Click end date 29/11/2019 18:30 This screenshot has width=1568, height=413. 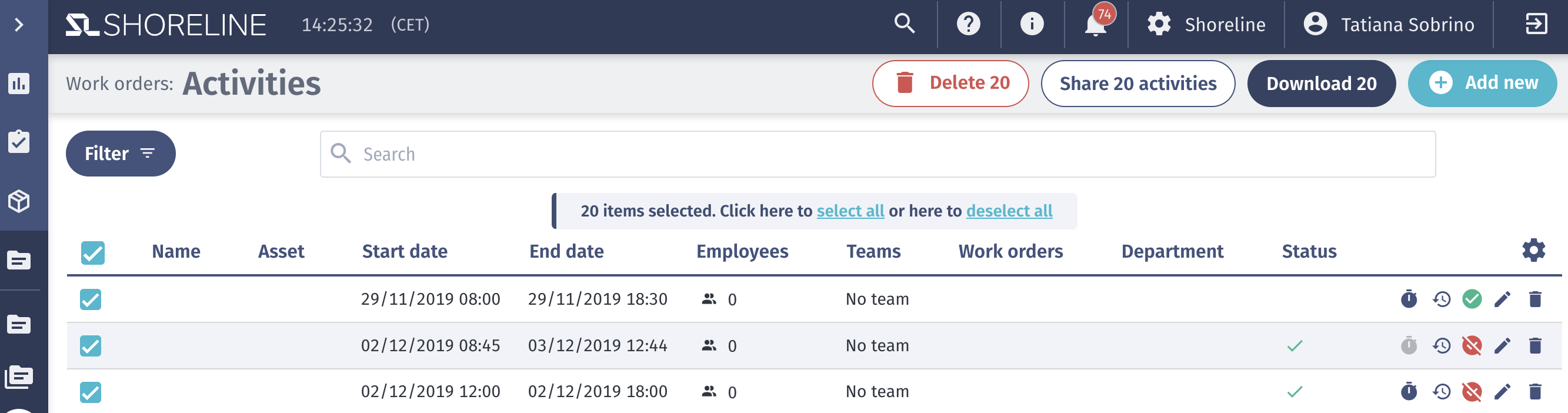[x=597, y=299]
